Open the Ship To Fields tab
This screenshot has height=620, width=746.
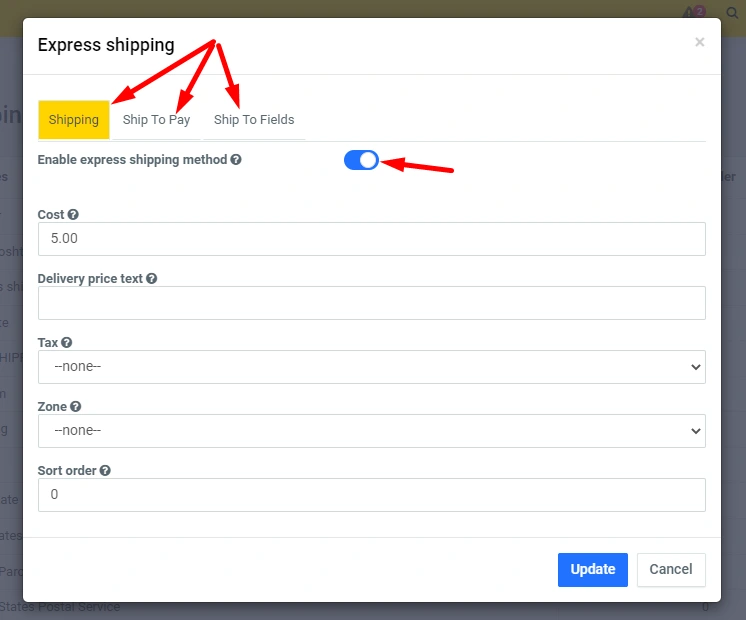tap(254, 120)
